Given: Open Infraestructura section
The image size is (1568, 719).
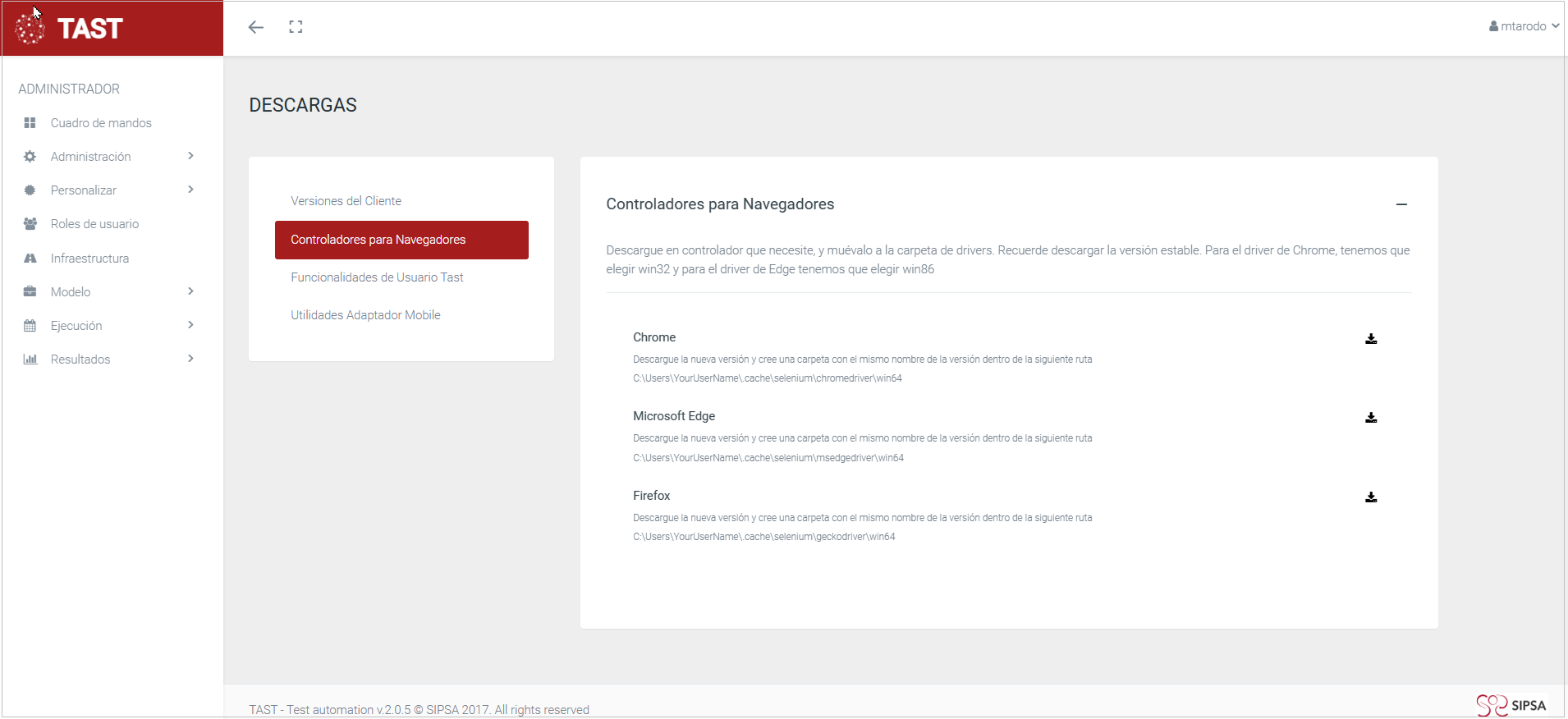Looking at the screenshot, I should coord(89,259).
